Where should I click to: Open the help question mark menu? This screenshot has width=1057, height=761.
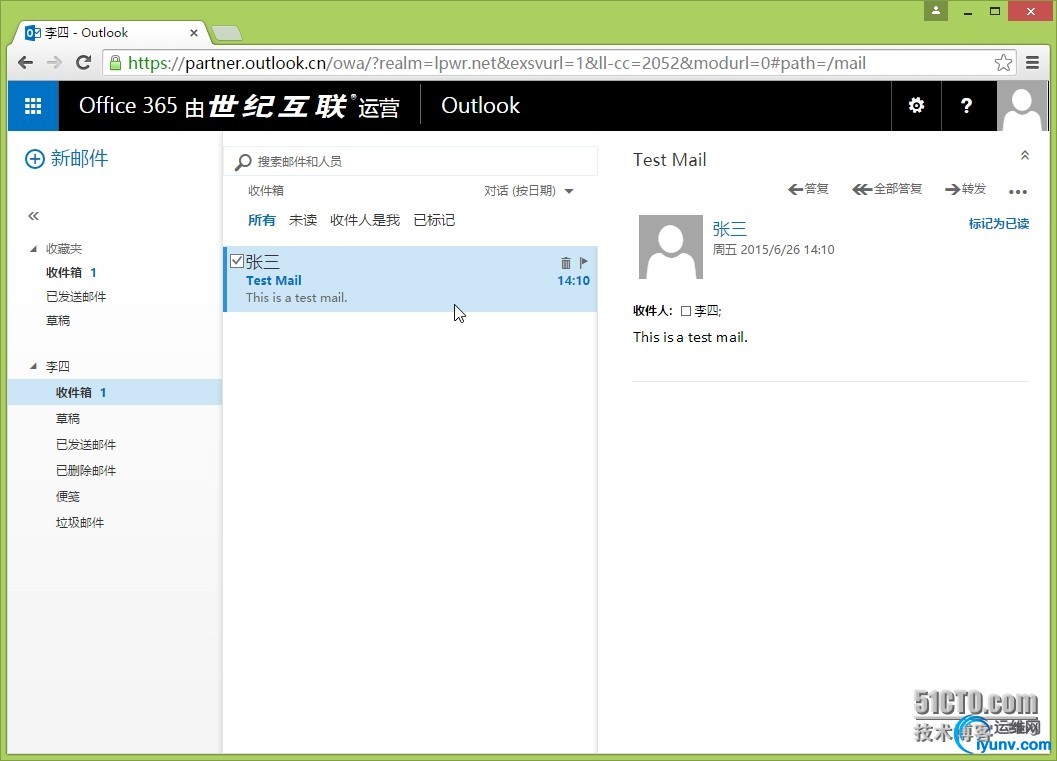(x=966, y=106)
